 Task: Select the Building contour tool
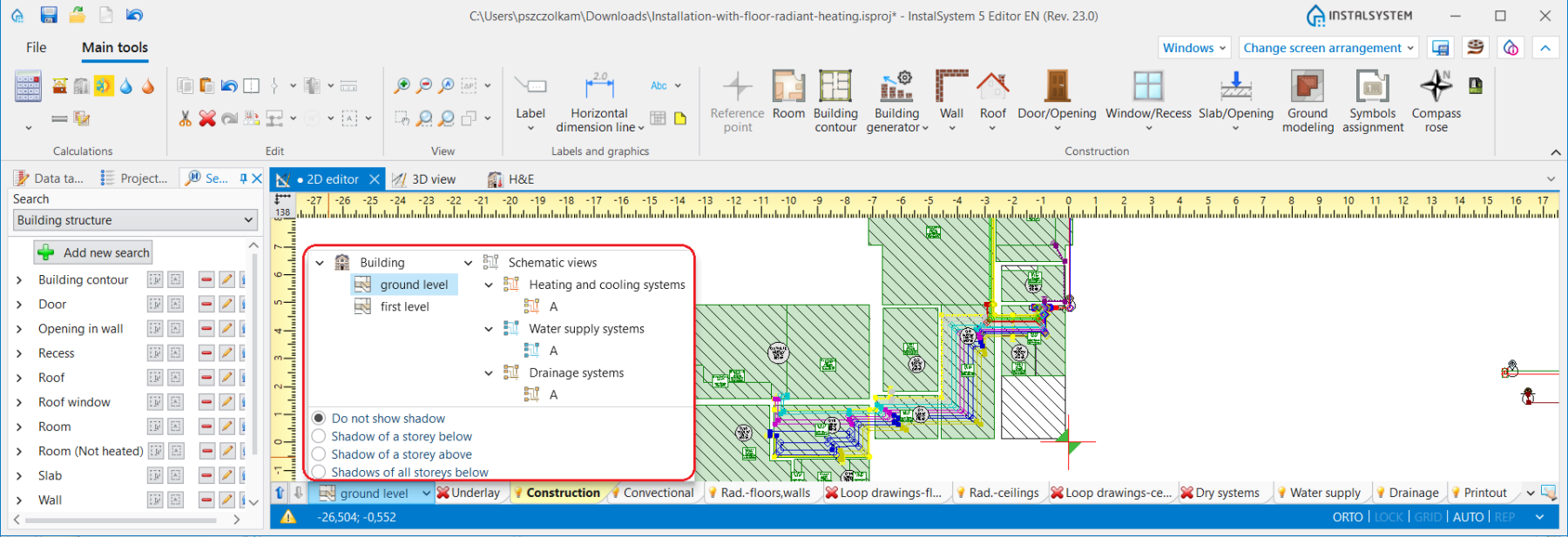tap(835, 102)
